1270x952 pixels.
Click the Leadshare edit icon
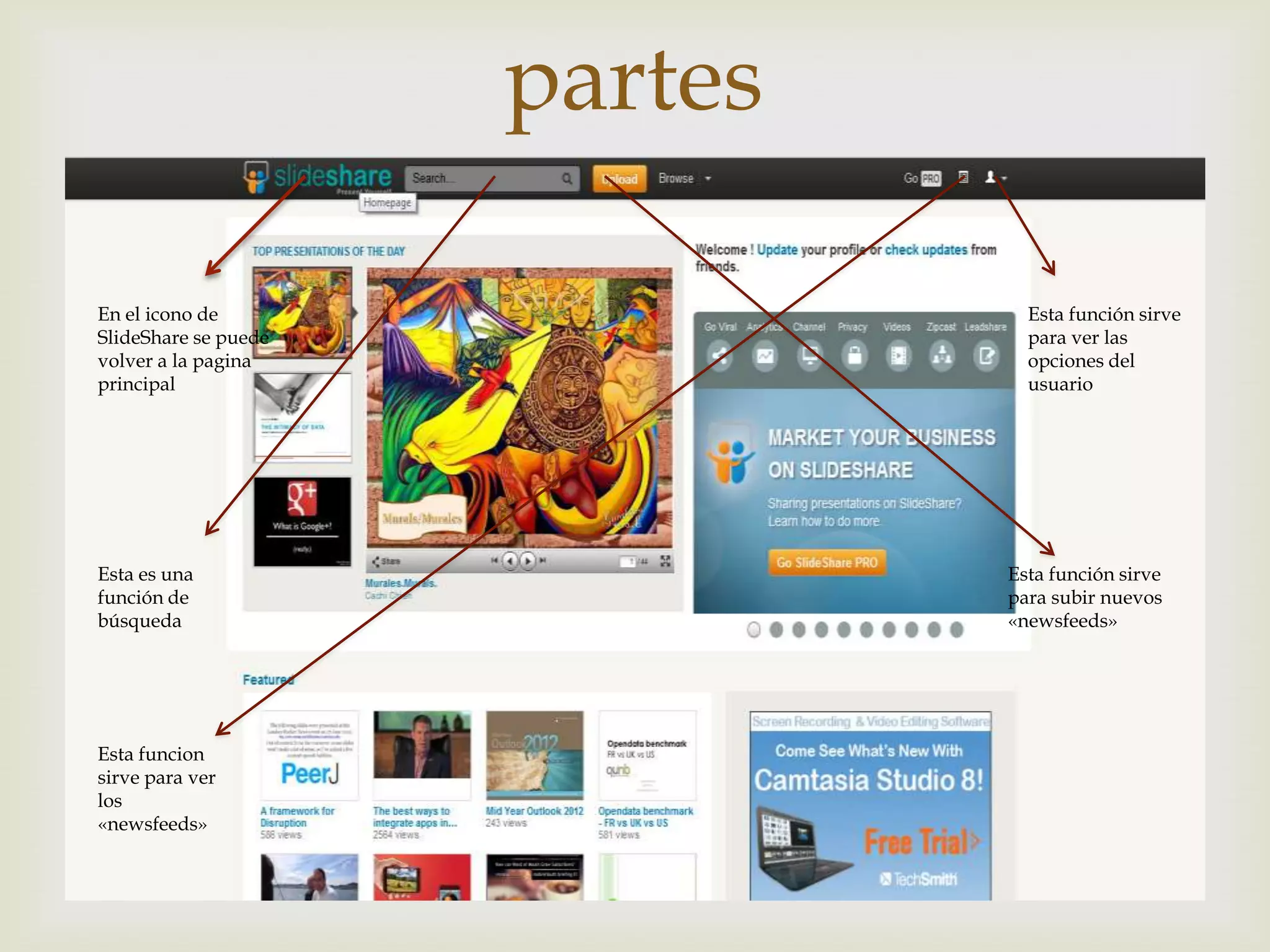point(986,356)
